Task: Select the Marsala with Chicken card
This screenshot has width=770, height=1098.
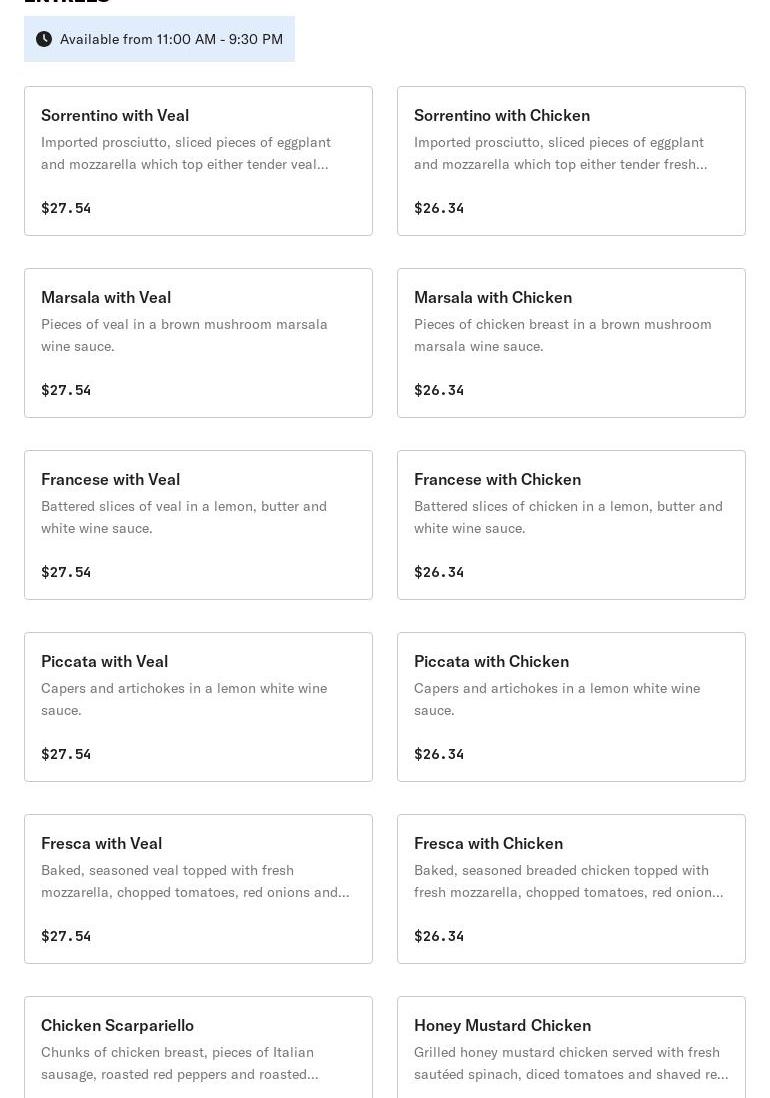Action: (571, 343)
